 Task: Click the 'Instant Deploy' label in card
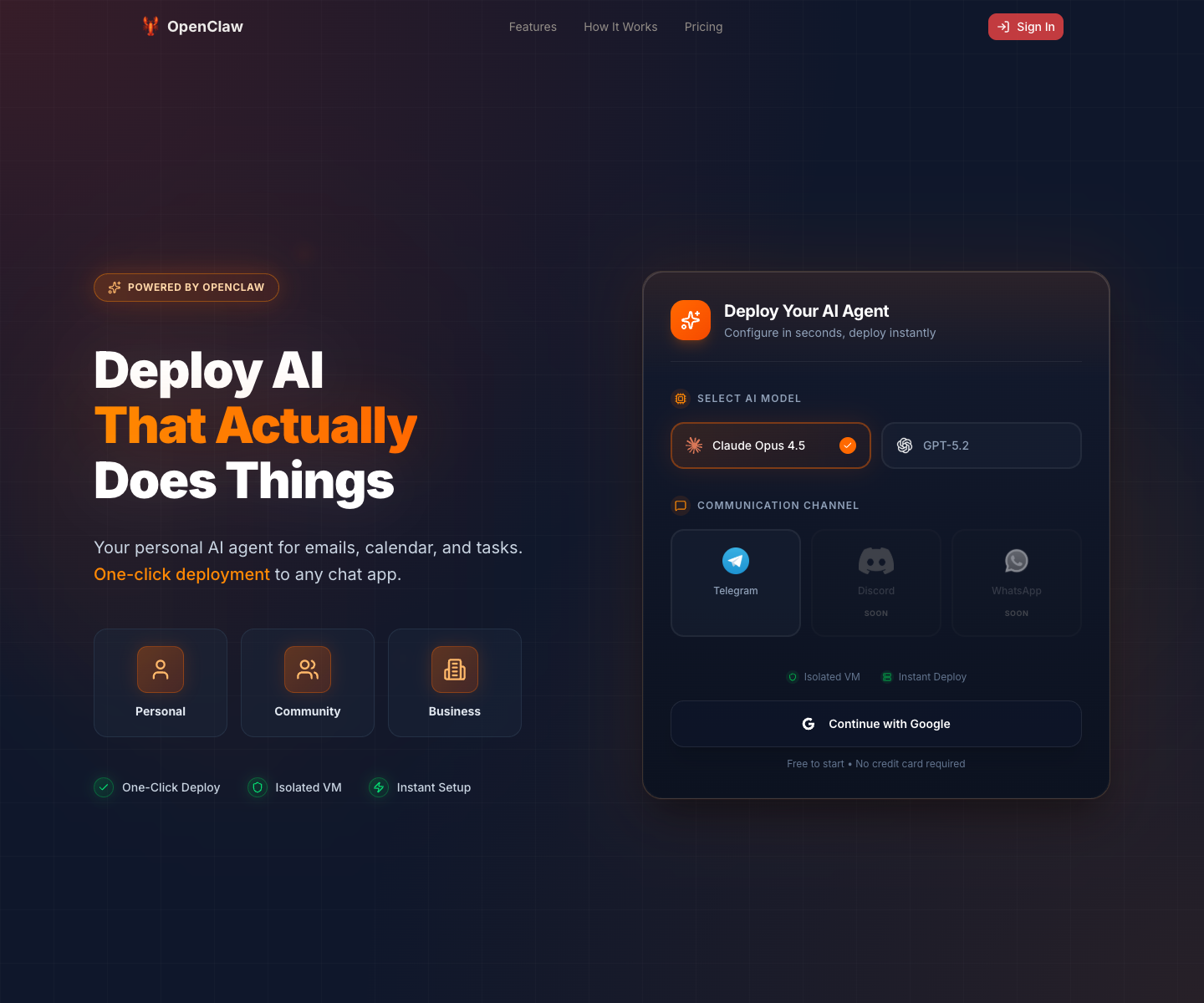tap(932, 677)
